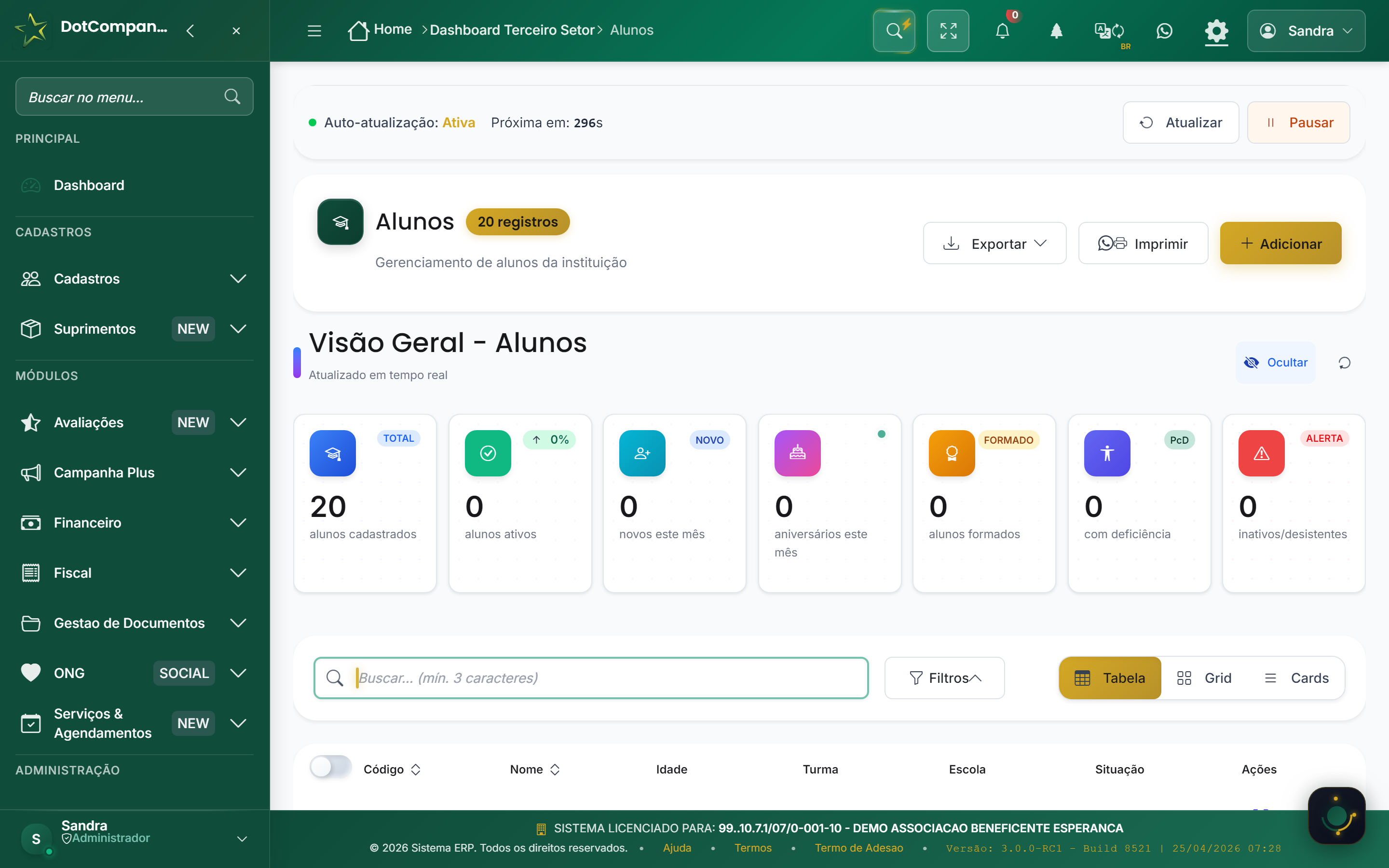The width and height of the screenshot is (1389, 868).
Task: Click the Turma column header
Action: (820, 769)
